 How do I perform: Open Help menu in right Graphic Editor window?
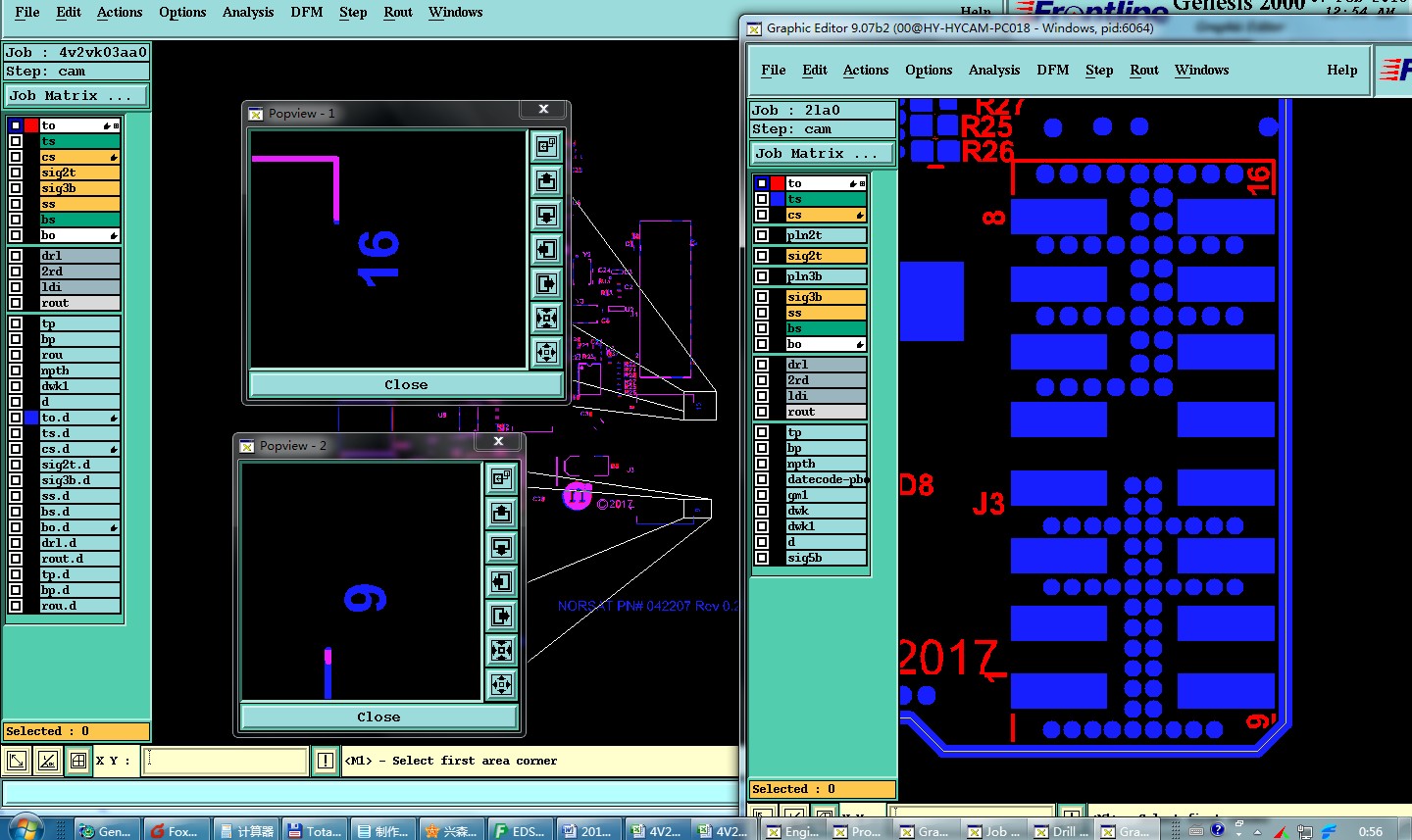1342,71
